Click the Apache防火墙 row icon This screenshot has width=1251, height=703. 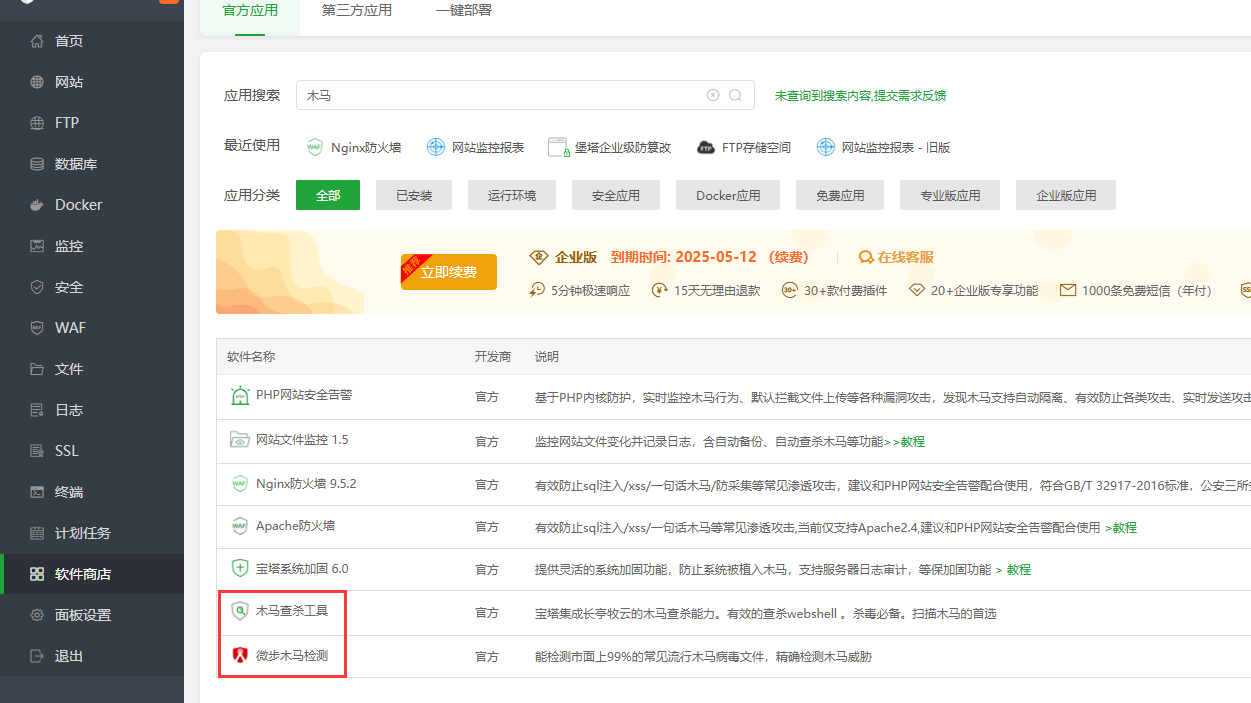[x=240, y=526]
